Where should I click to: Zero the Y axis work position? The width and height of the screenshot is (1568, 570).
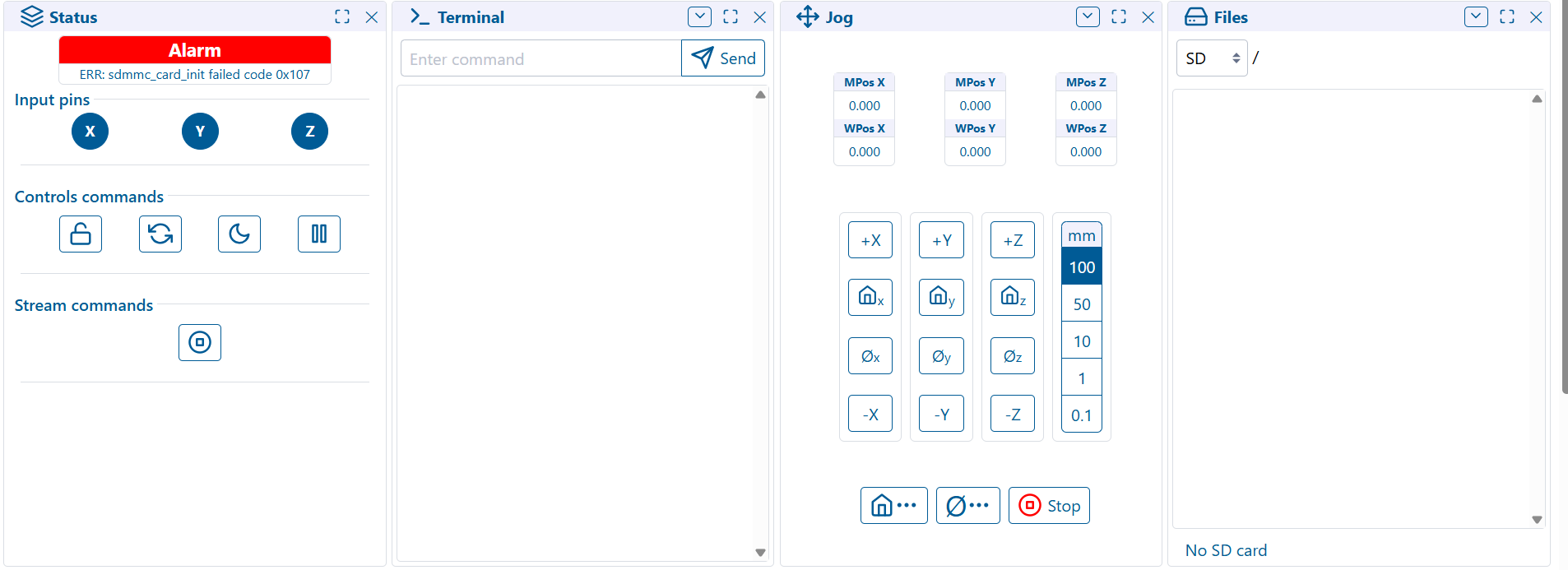(941, 356)
